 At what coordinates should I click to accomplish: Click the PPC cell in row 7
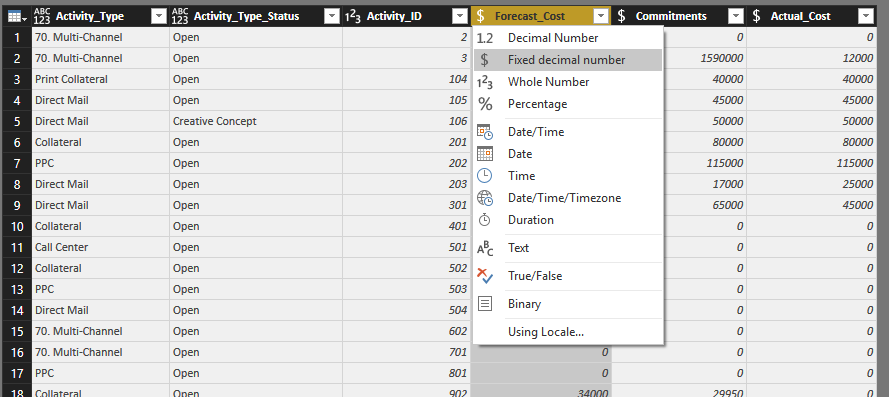(x=100, y=163)
